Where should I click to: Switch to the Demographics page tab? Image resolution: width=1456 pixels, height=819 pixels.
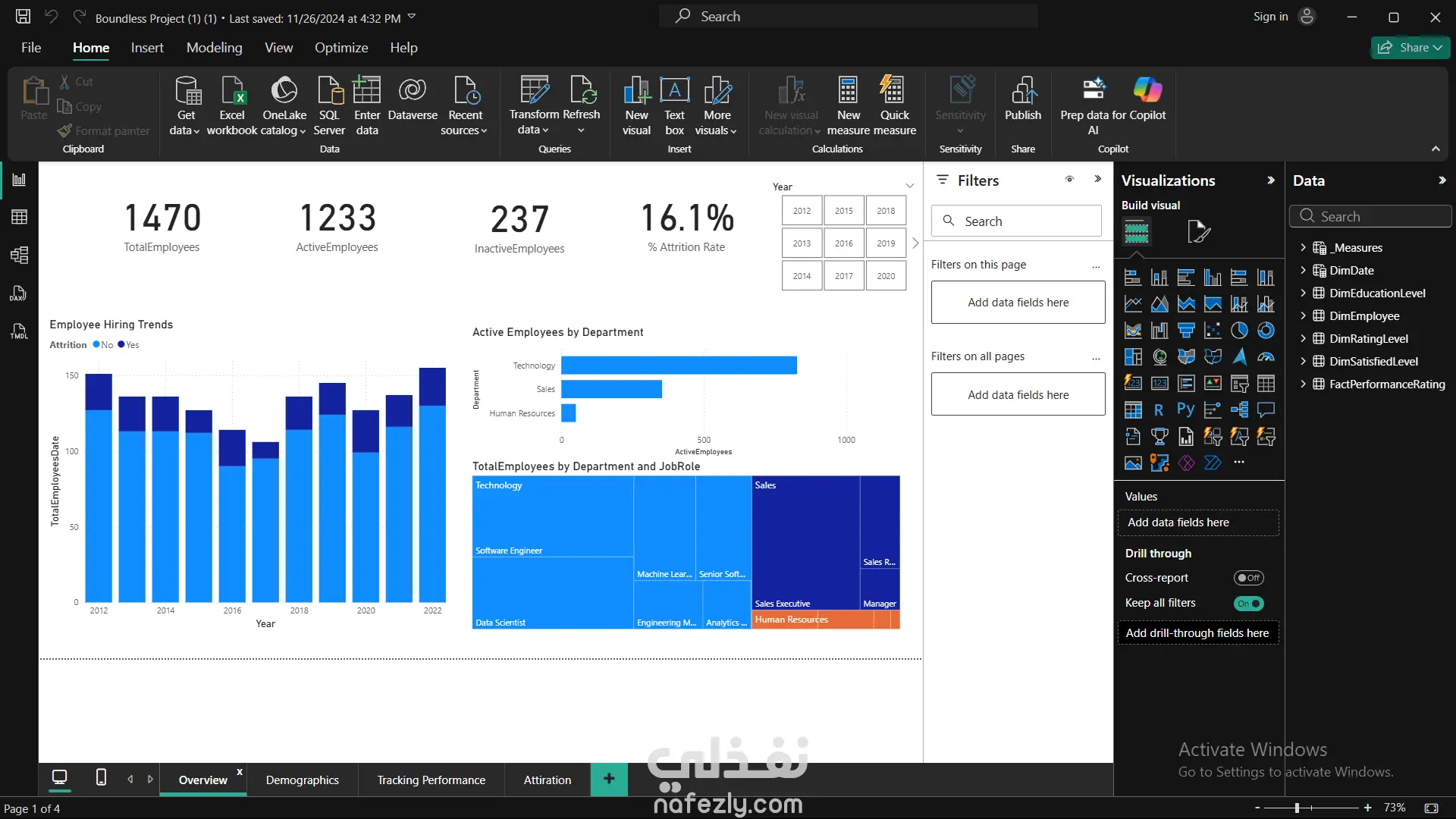[x=302, y=780]
